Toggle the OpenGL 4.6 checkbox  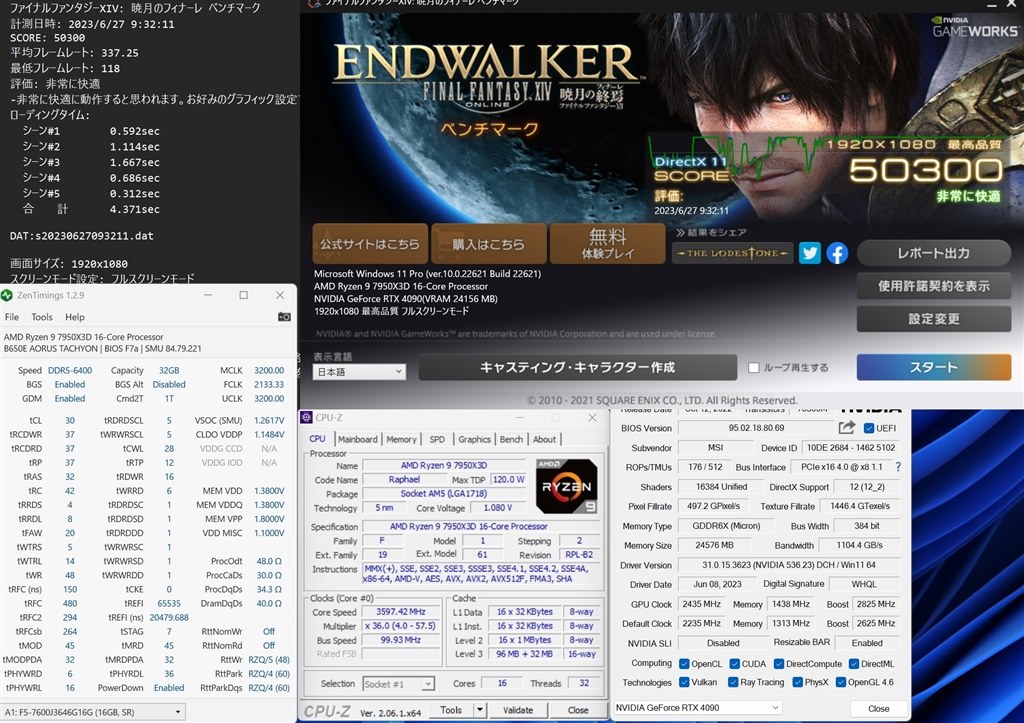pos(840,682)
